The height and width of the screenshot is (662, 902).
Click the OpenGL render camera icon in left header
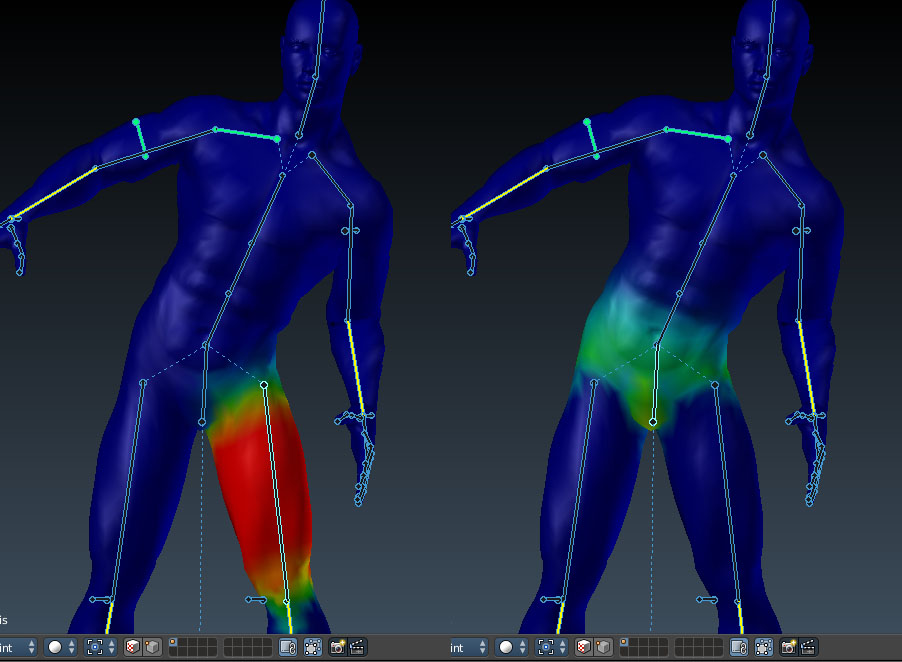coord(337,647)
